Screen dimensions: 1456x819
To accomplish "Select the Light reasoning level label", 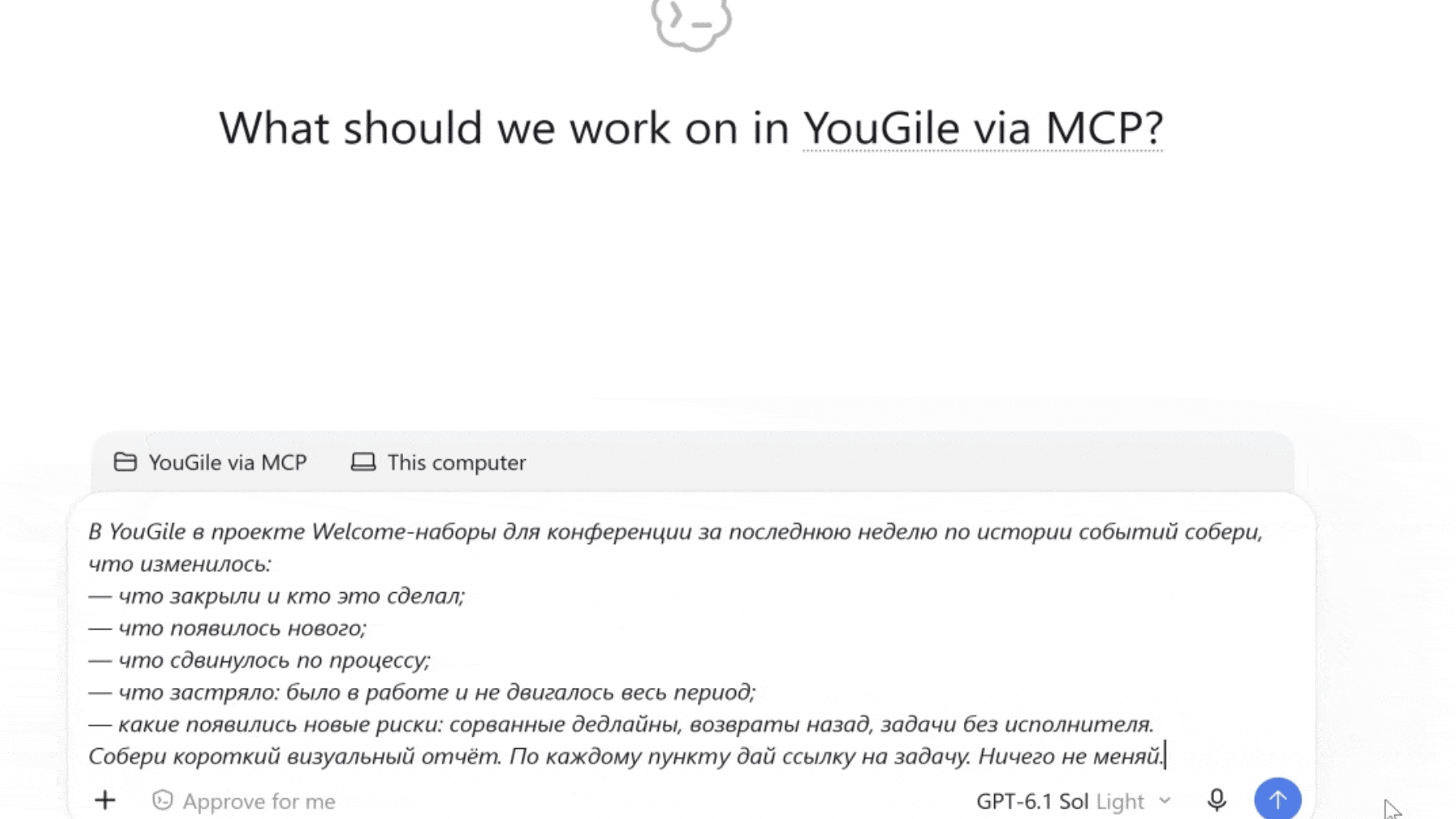I will tap(1120, 801).
